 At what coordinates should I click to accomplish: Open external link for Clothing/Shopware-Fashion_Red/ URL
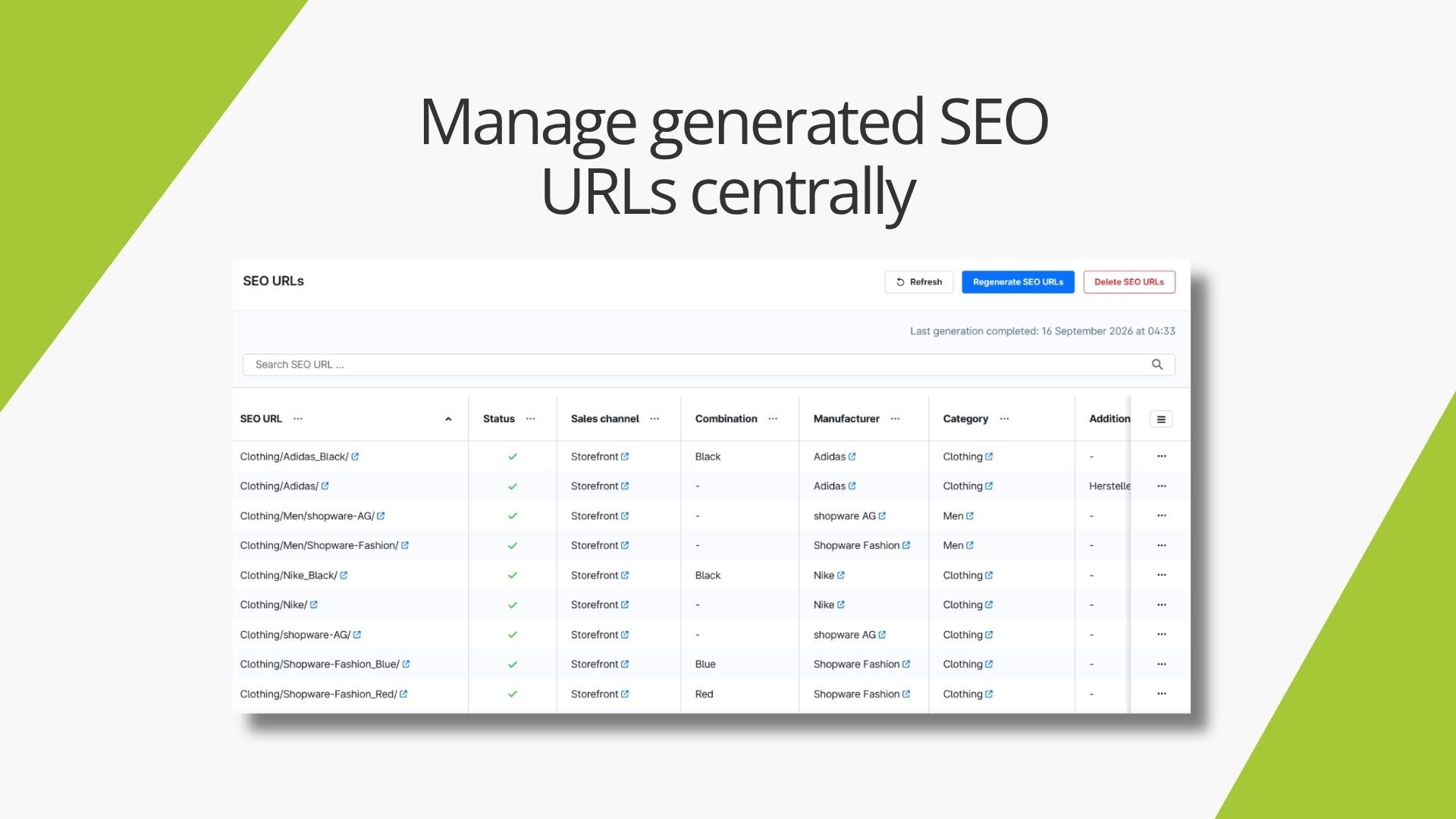click(403, 694)
